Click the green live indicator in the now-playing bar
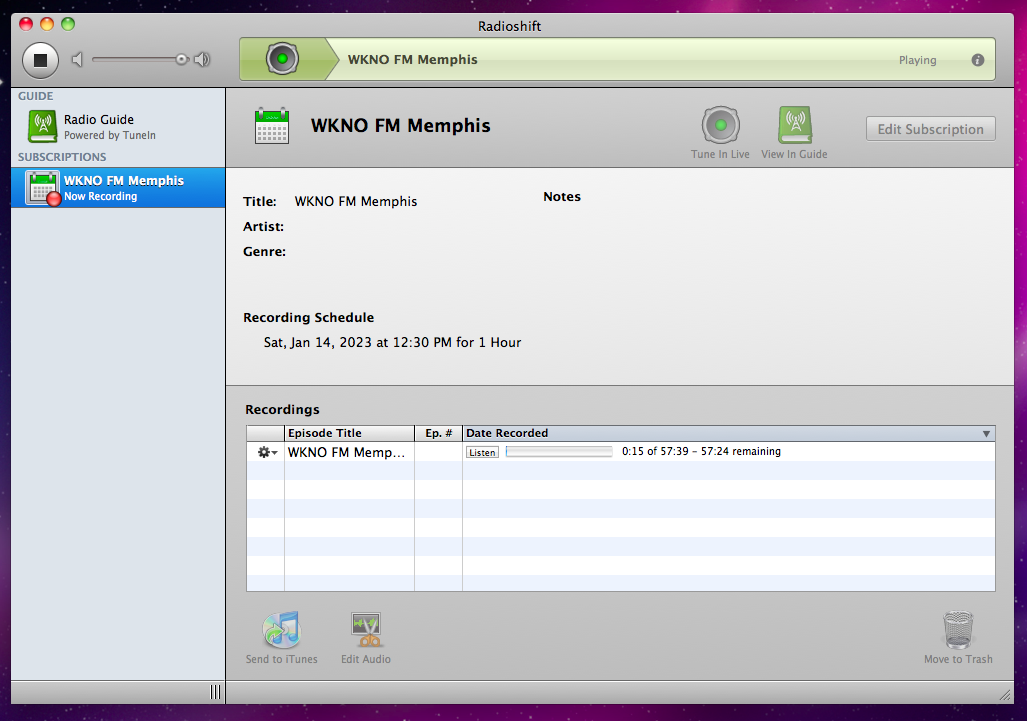The height and width of the screenshot is (721, 1027). click(x=282, y=59)
